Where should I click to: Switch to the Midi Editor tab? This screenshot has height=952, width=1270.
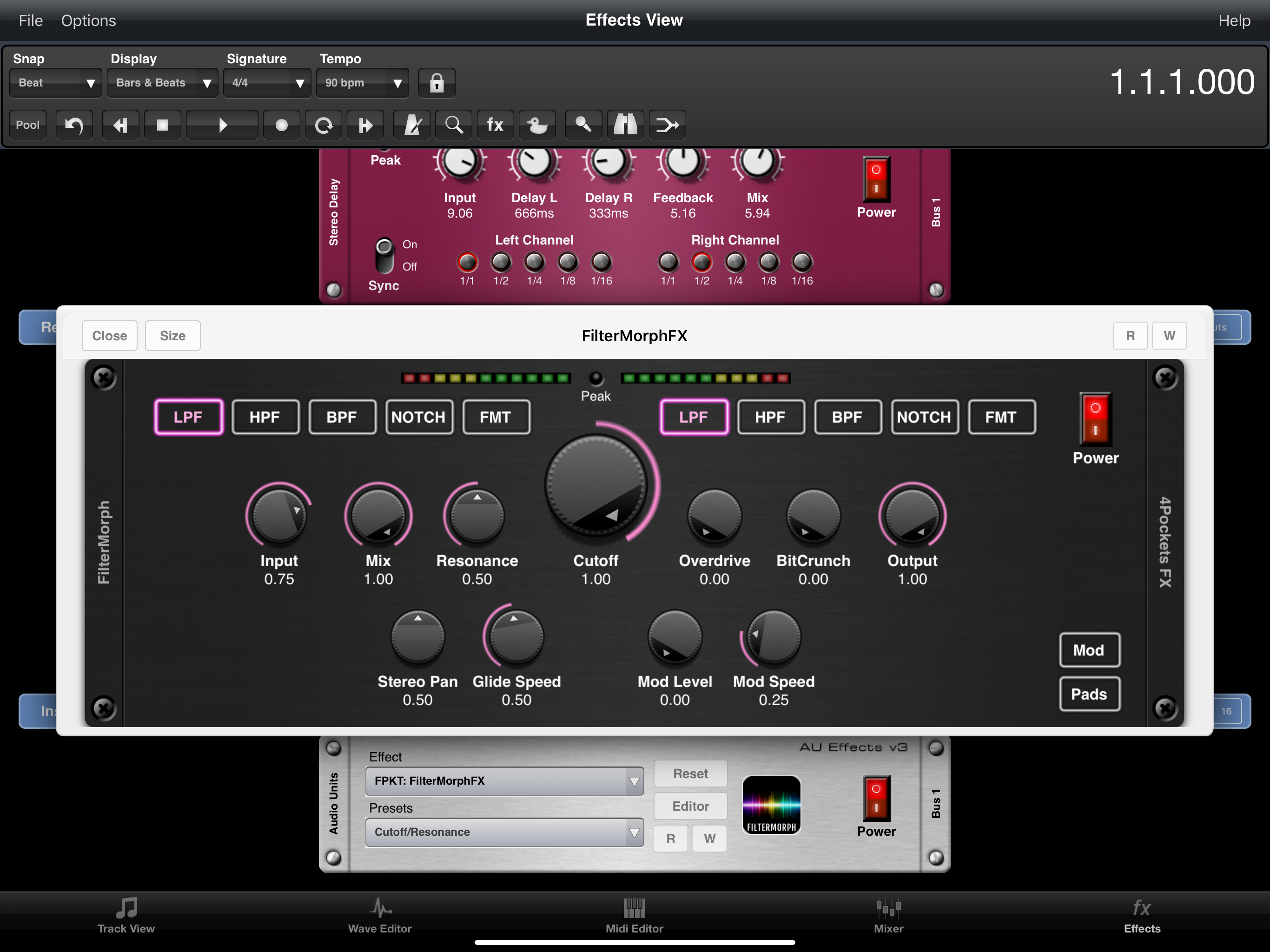click(x=635, y=916)
